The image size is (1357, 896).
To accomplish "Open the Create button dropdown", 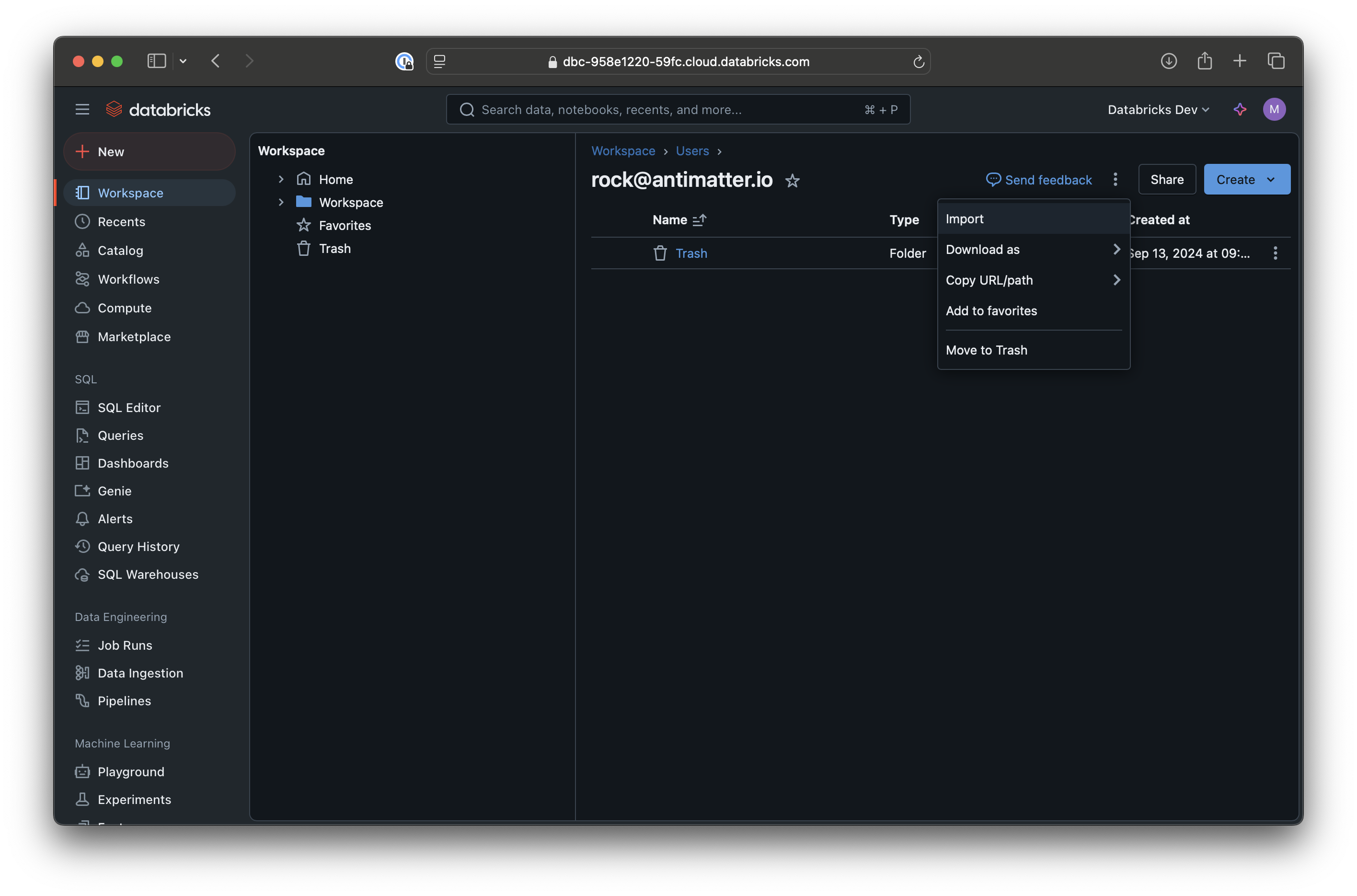I will point(1246,179).
